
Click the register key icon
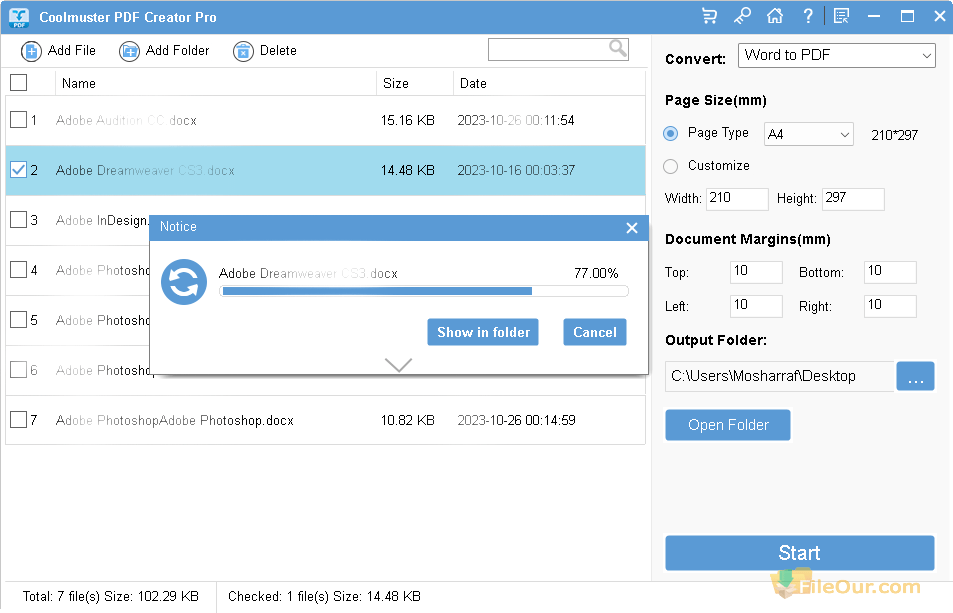(x=742, y=16)
